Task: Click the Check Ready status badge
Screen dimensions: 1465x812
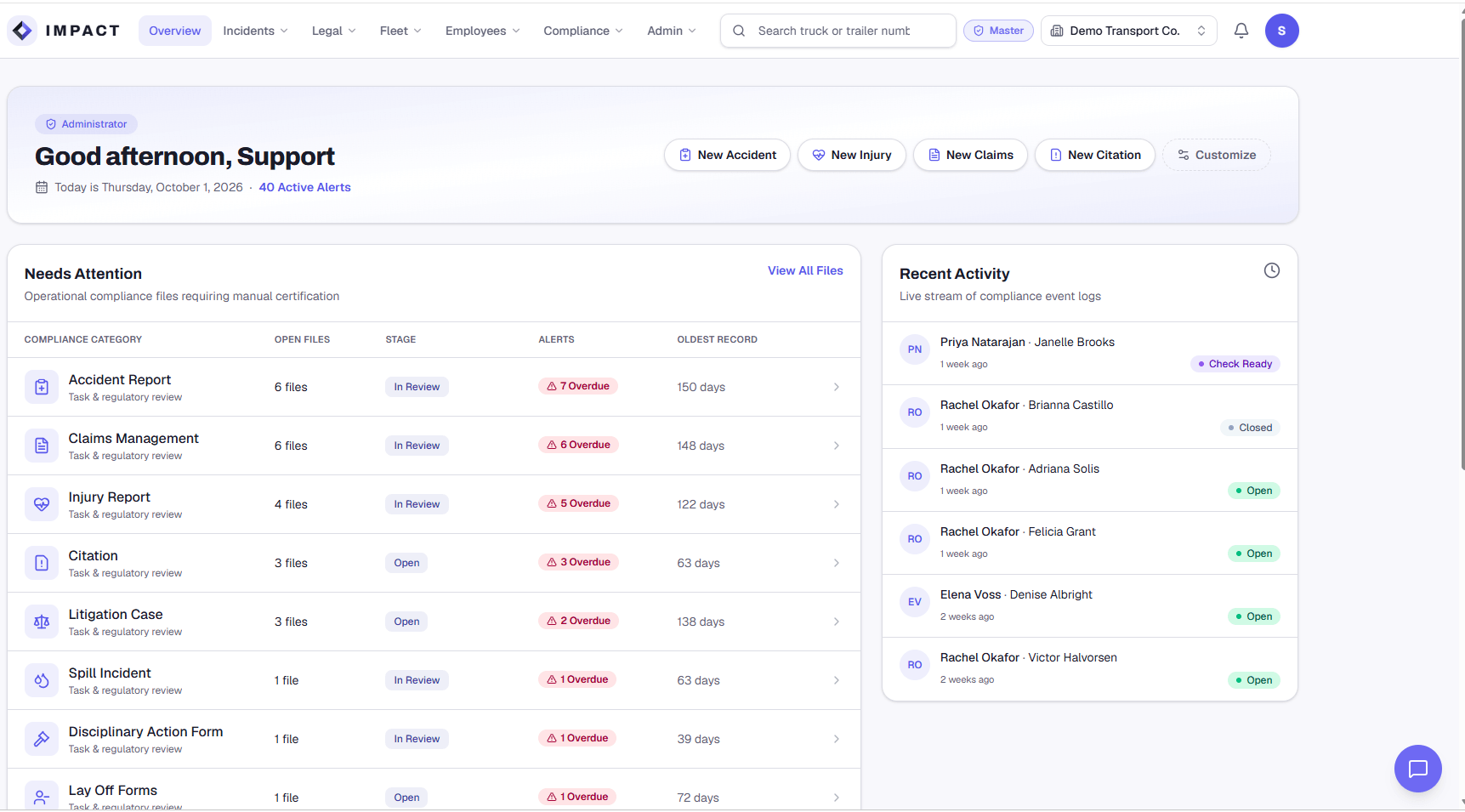Action: 1235,364
